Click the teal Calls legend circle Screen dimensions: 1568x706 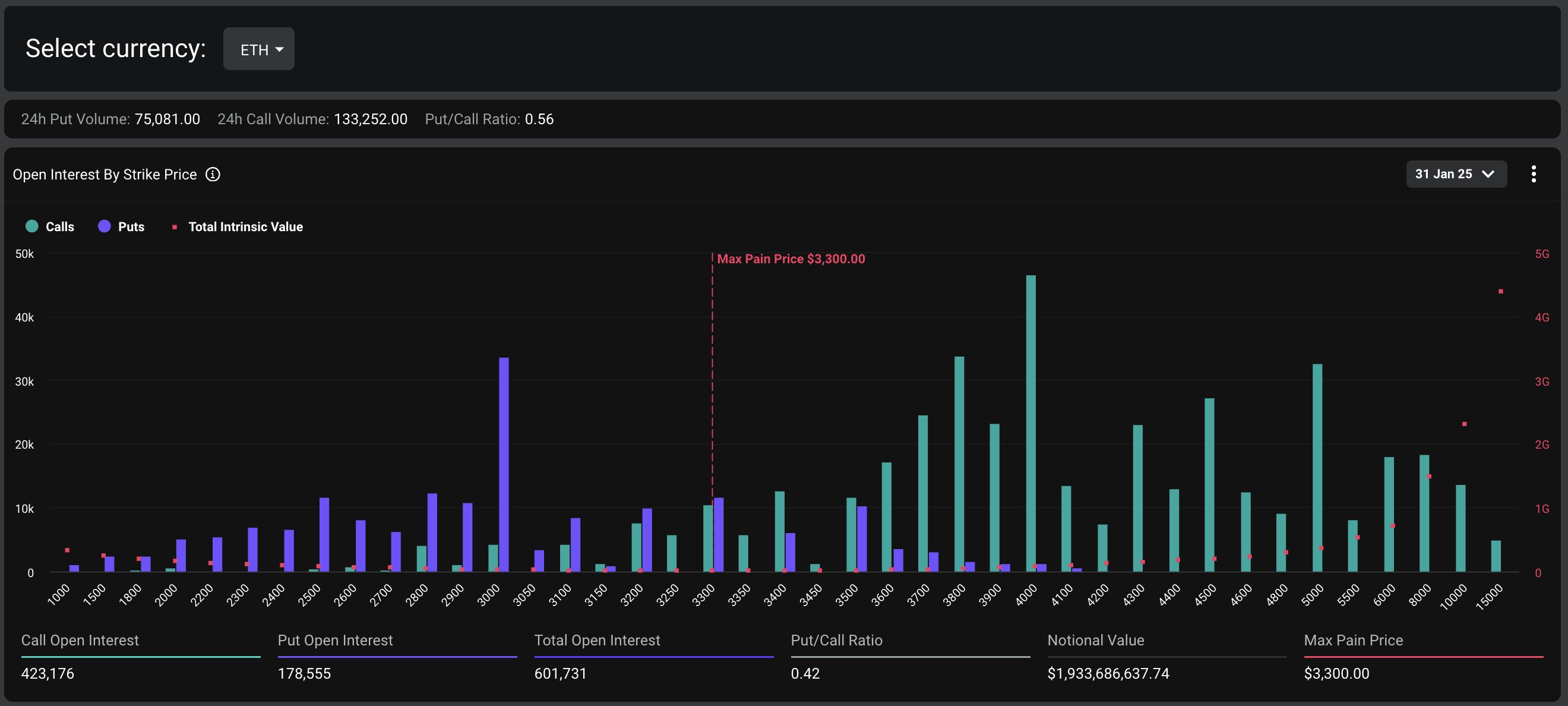(x=32, y=226)
